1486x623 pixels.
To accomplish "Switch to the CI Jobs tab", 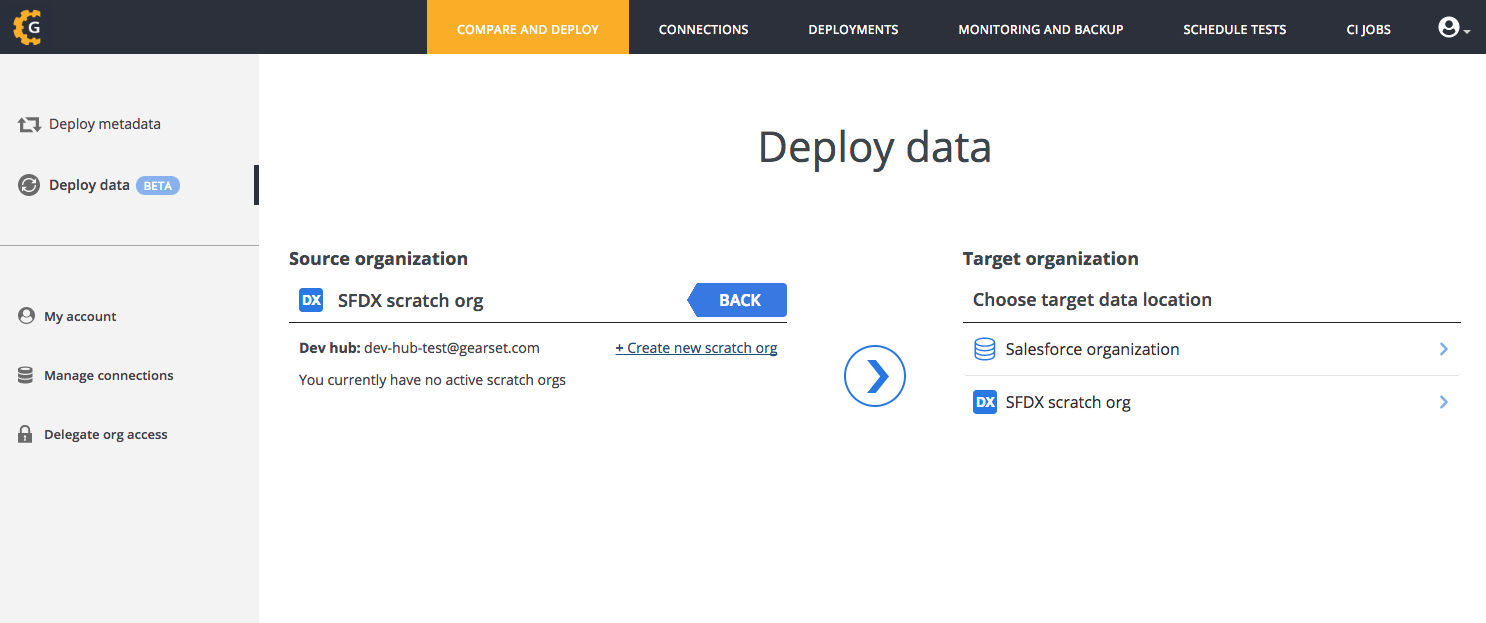I will point(1368,29).
